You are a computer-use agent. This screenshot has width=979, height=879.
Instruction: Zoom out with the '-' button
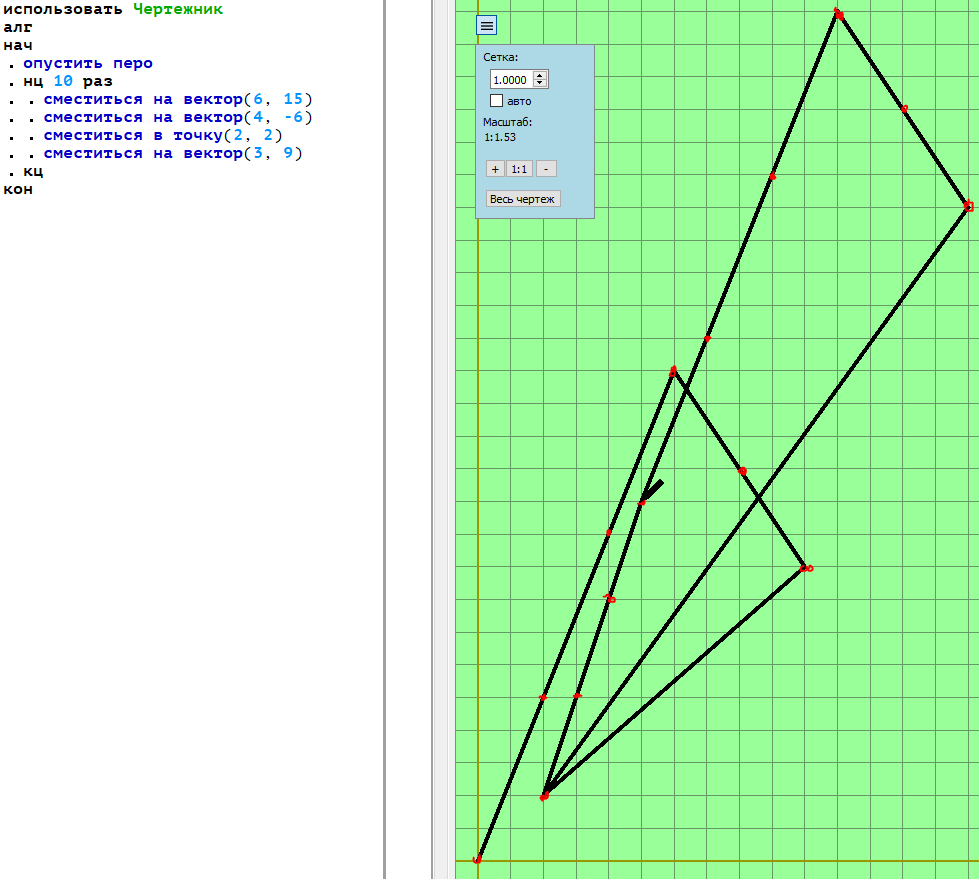[x=546, y=169]
